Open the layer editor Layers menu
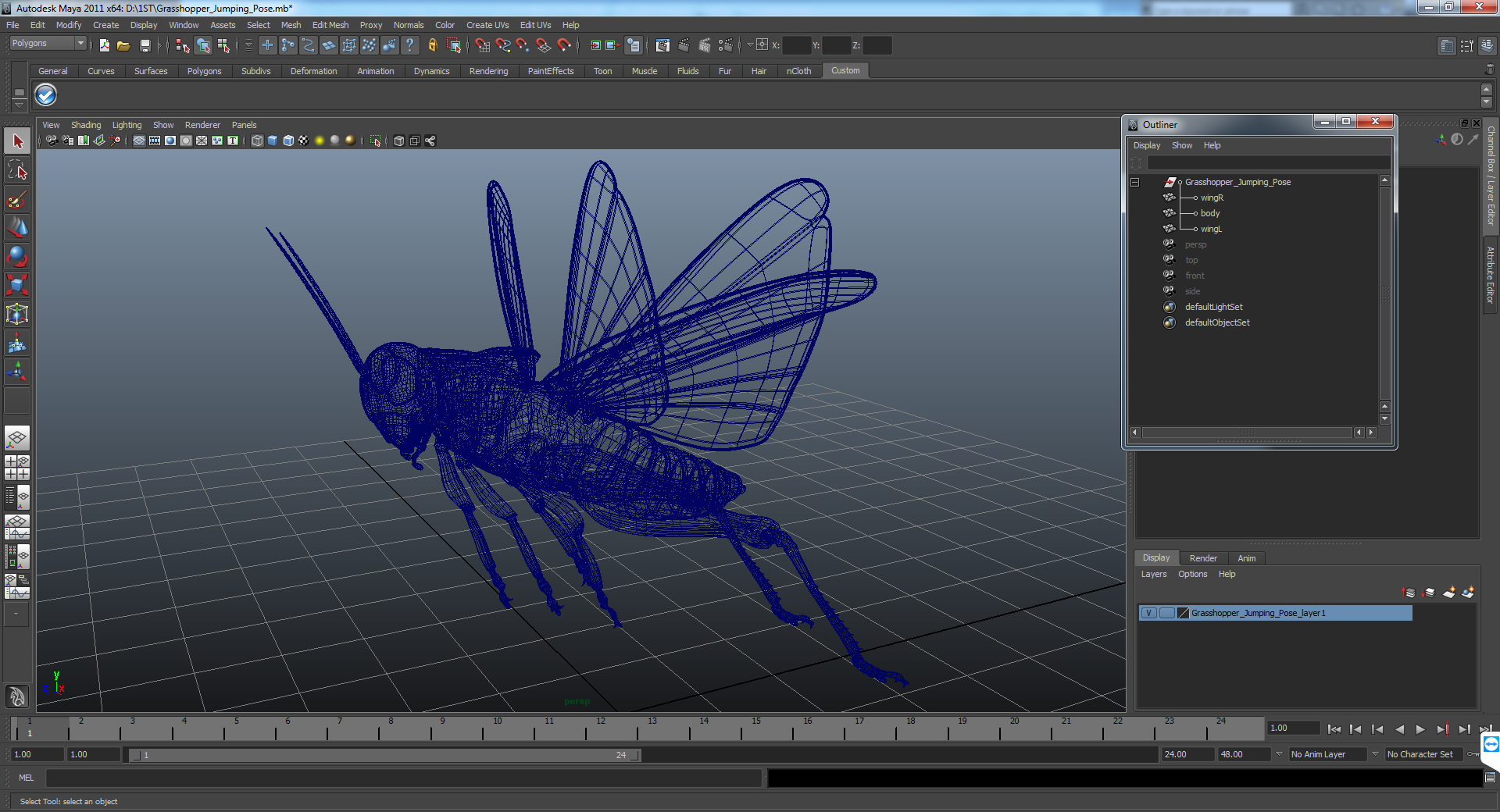This screenshot has height=812, width=1500. (1154, 574)
